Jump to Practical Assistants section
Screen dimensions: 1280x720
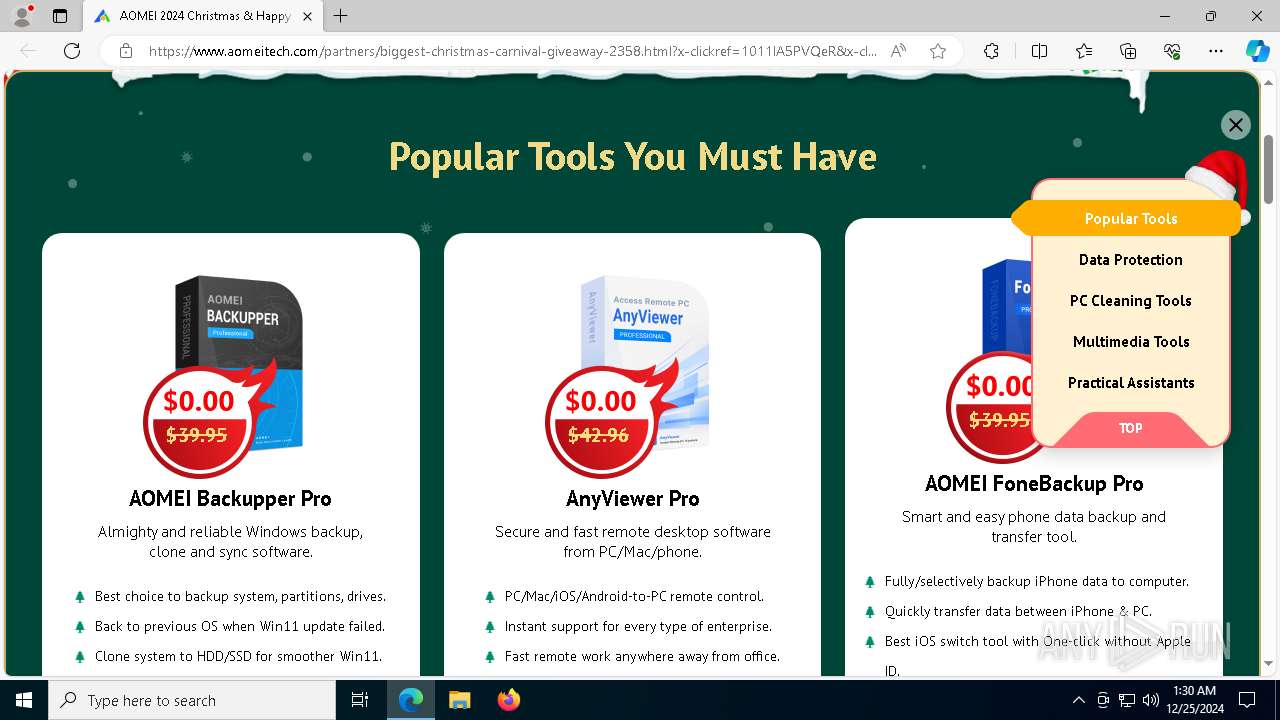click(1131, 382)
